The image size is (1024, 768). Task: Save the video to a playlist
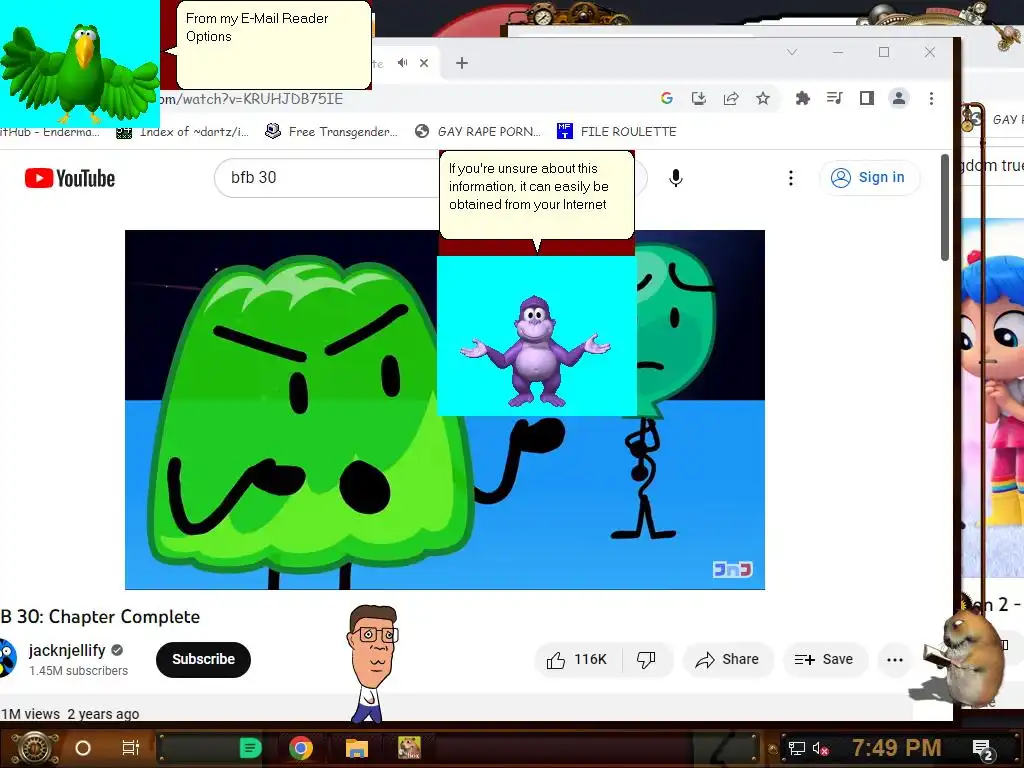[x=824, y=660]
